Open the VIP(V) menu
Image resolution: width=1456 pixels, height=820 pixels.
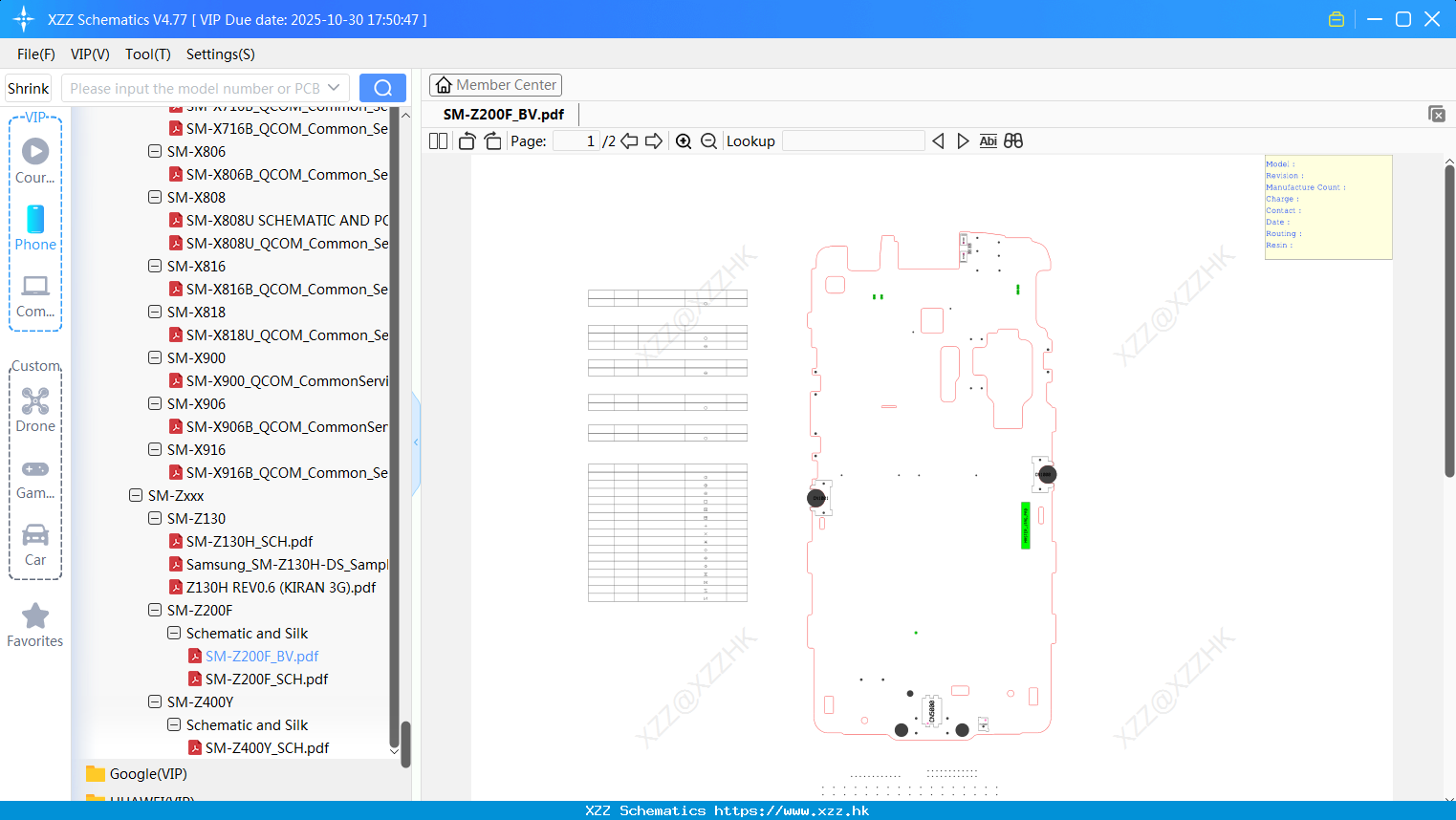point(90,54)
